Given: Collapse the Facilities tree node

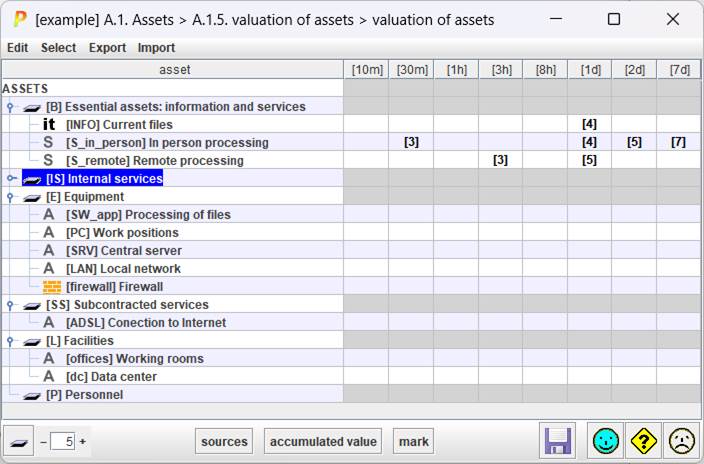Looking at the screenshot, I should click(x=10, y=341).
